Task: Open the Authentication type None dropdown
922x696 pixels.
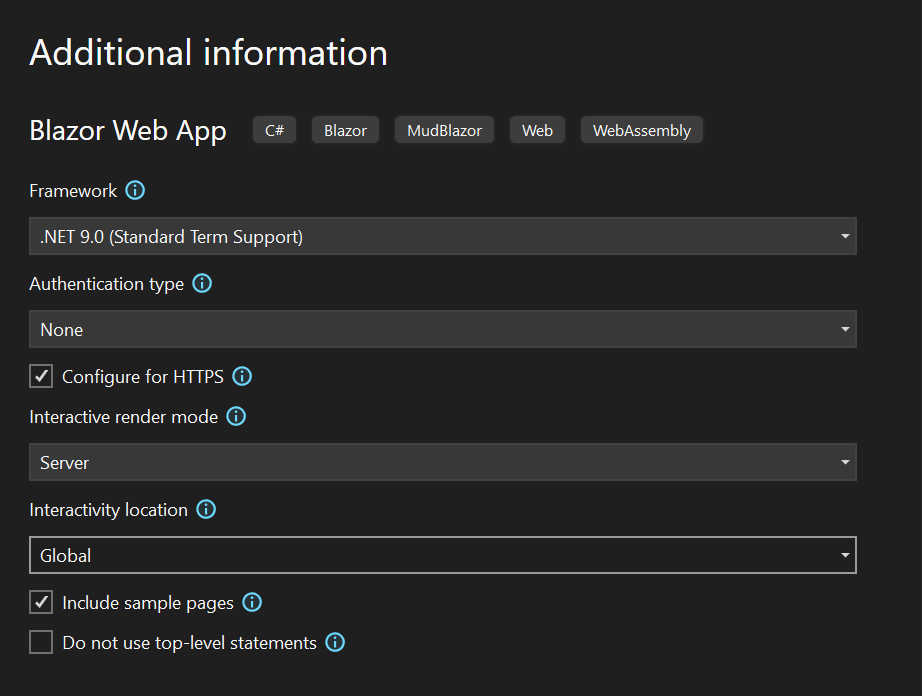Action: (443, 329)
